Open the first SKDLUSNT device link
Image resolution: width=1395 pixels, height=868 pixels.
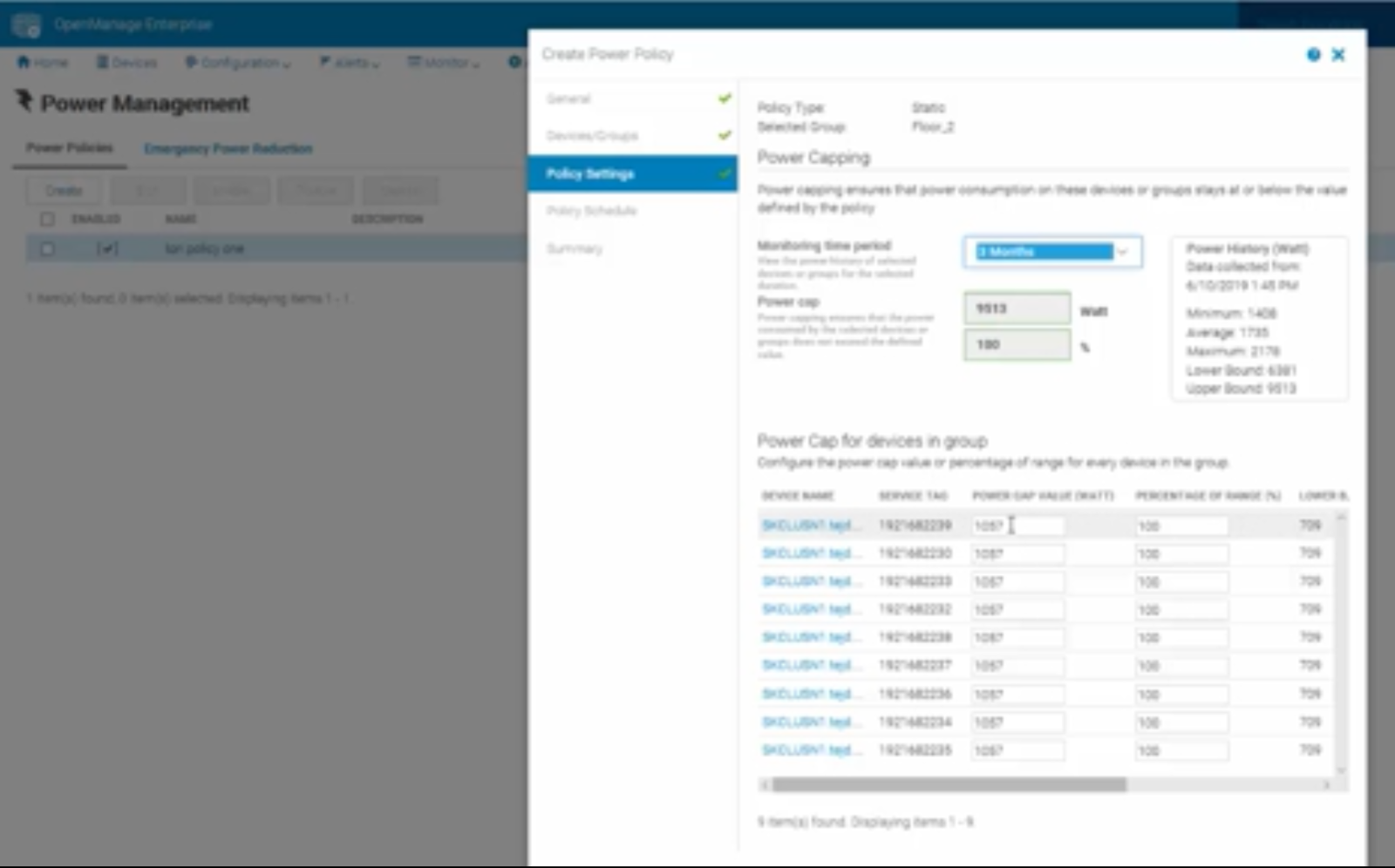811,525
